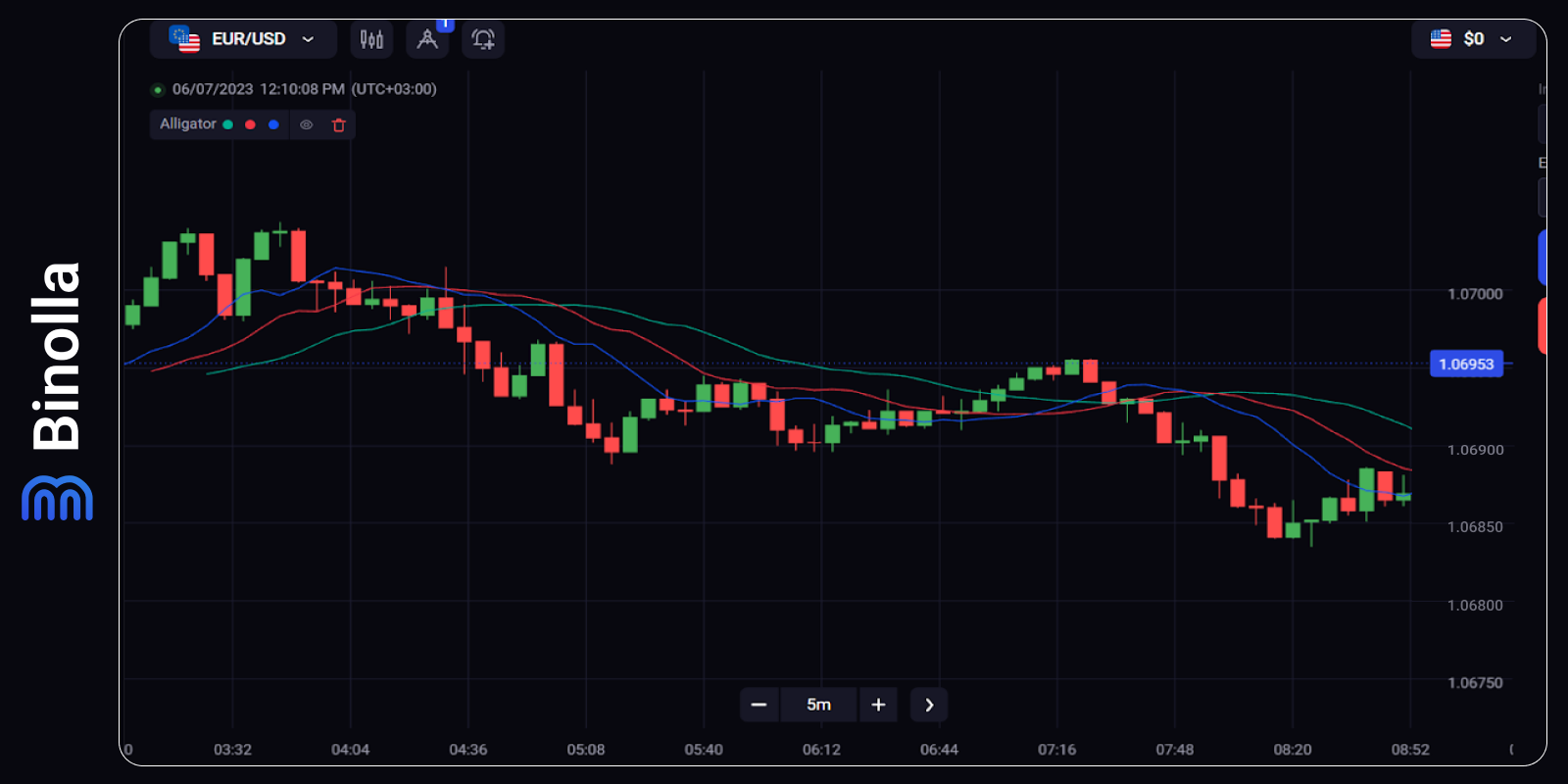Click the 1.06900 price axis label
This screenshot has height=784, width=1568.
pyautogui.click(x=1475, y=450)
